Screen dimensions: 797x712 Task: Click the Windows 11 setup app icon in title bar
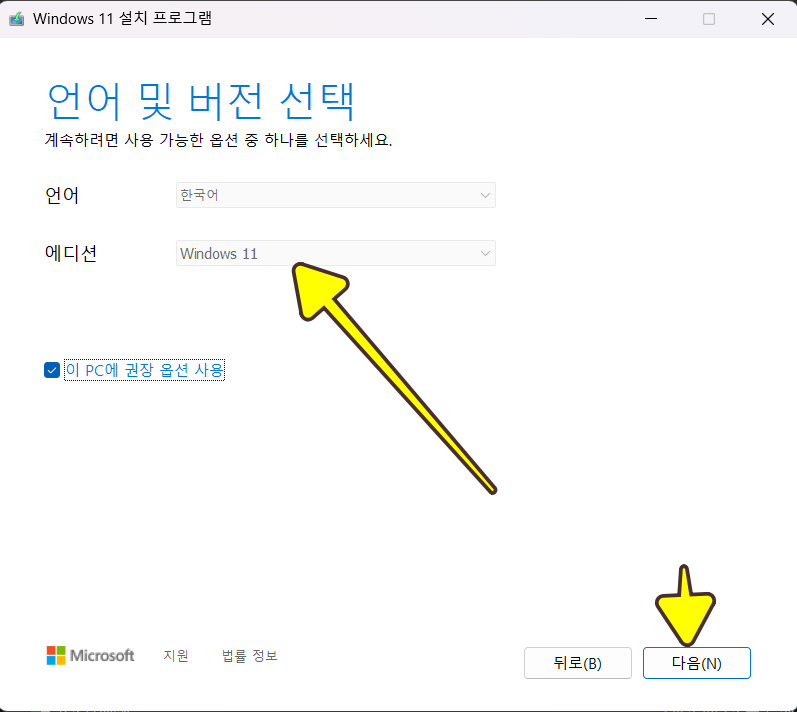tap(16, 19)
